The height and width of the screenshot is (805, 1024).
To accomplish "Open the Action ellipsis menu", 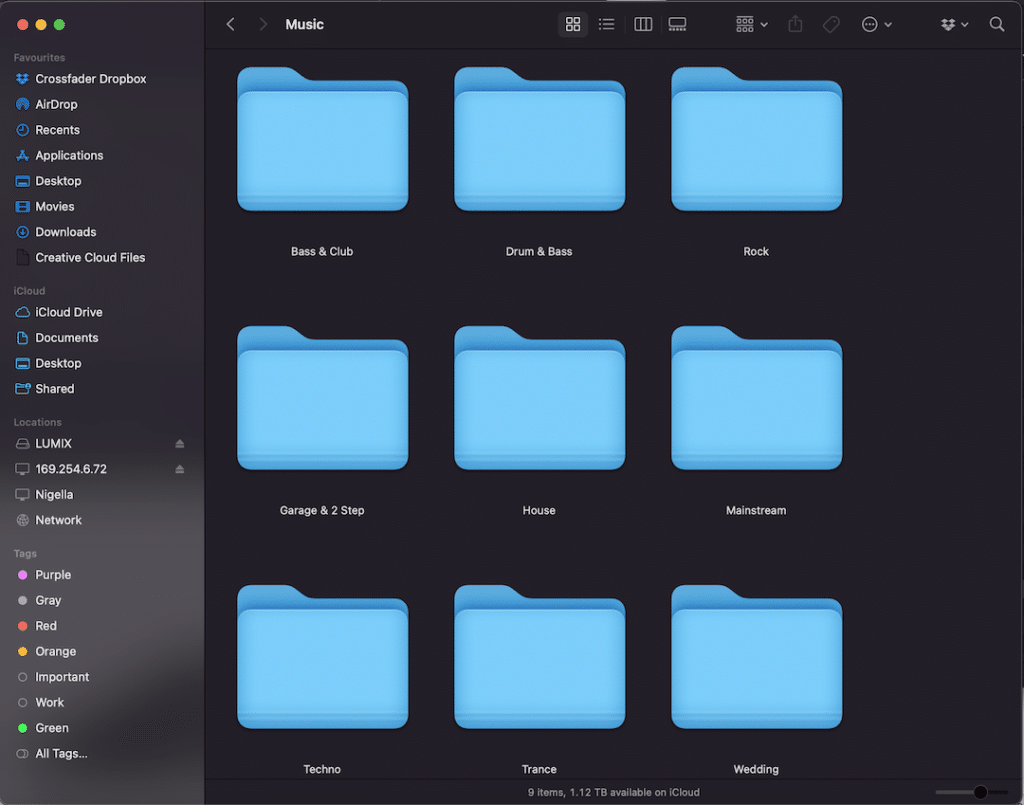I will tap(876, 24).
